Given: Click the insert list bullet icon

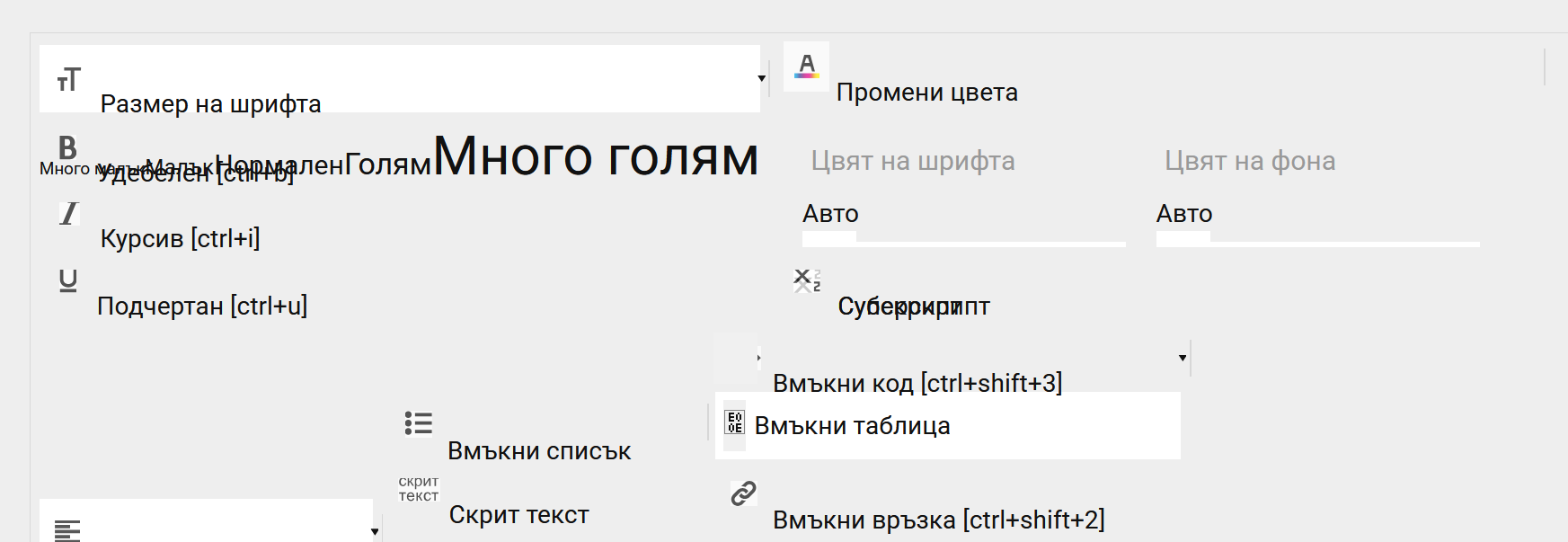Looking at the screenshot, I should click(418, 422).
